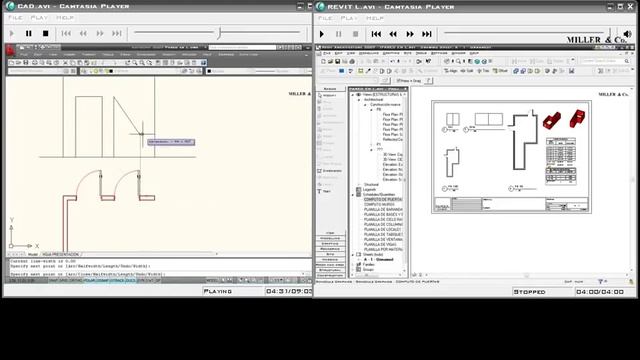Open the Play menu in the CAD.avi player

point(39,18)
